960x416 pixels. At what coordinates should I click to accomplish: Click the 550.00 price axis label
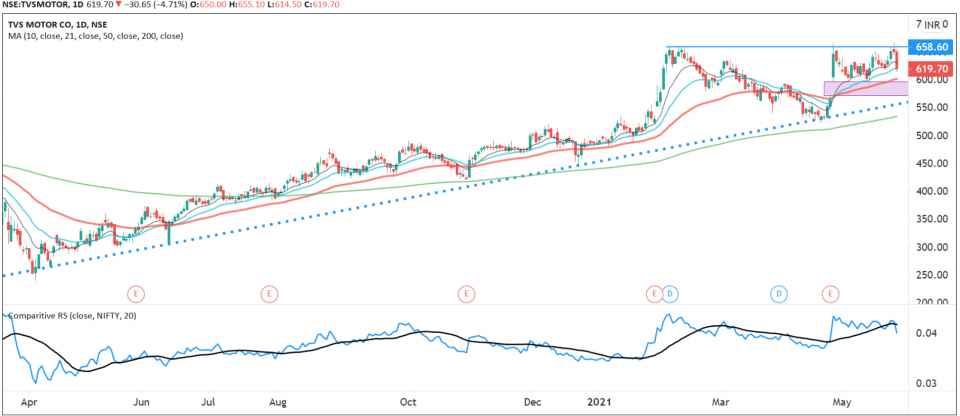coord(932,108)
